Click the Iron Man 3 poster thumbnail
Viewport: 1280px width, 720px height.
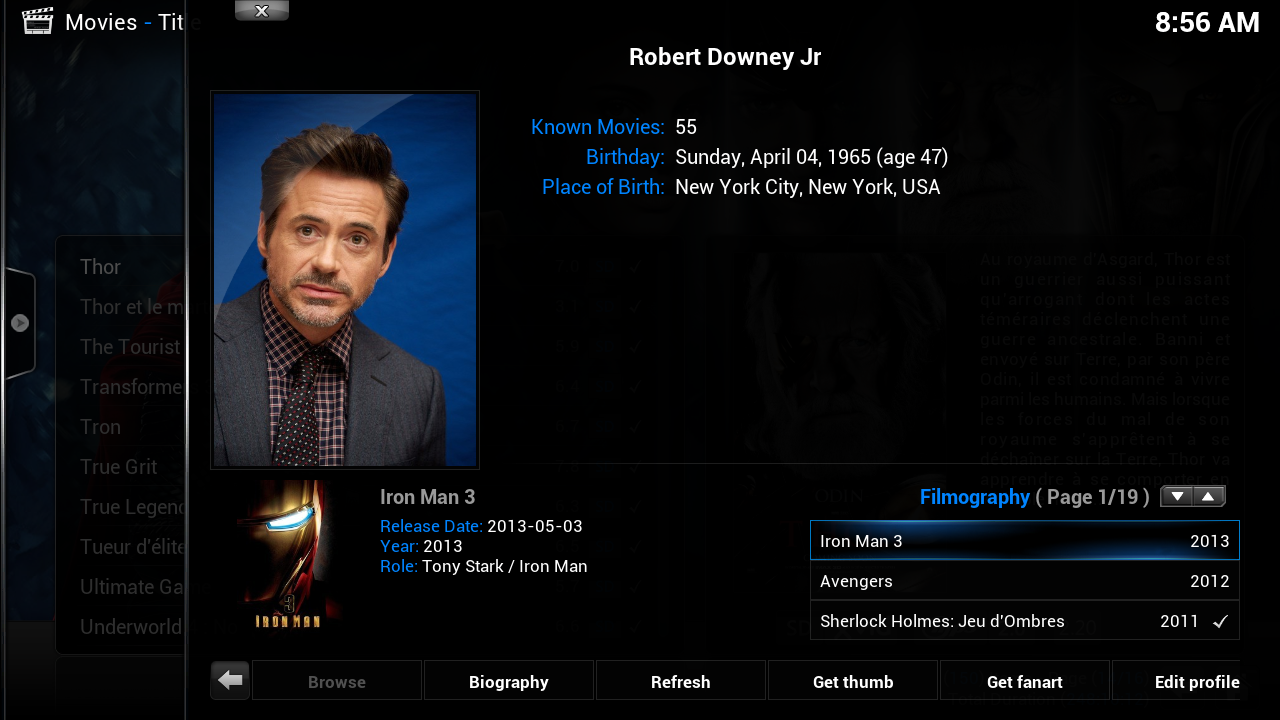click(x=288, y=555)
